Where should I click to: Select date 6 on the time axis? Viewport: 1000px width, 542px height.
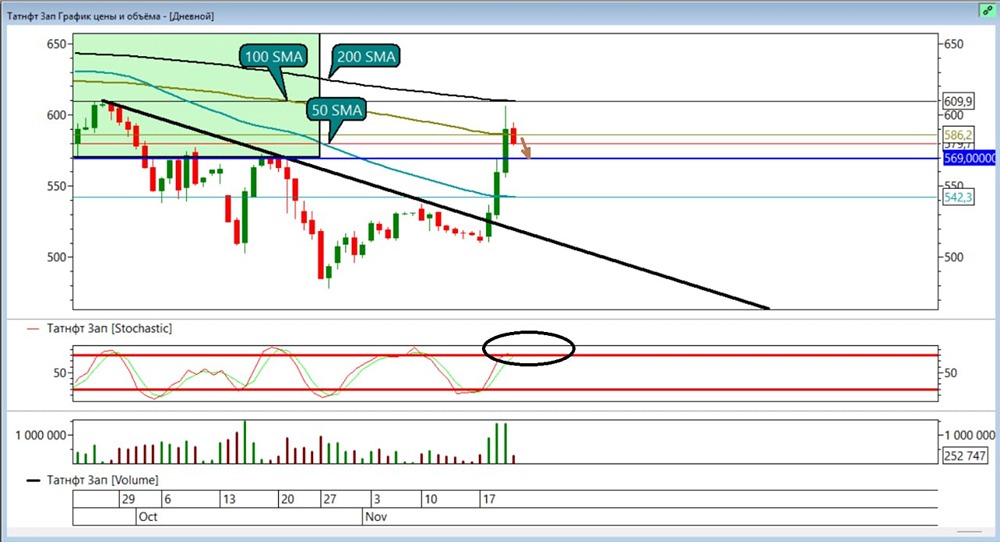167,499
